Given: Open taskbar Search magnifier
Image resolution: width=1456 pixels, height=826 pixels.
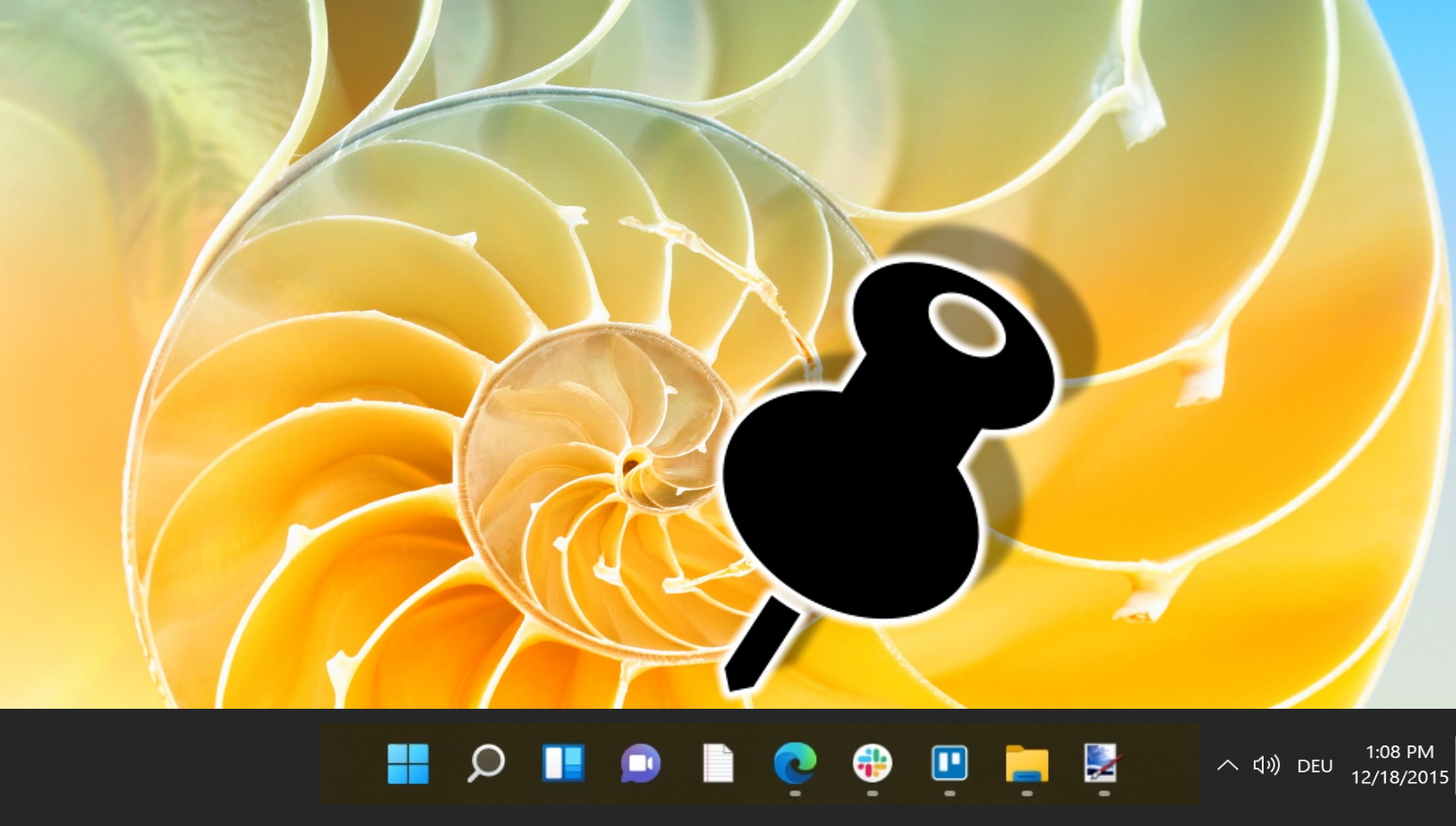Looking at the screenshot, I should pyautogui.click(x=486, y=764).
